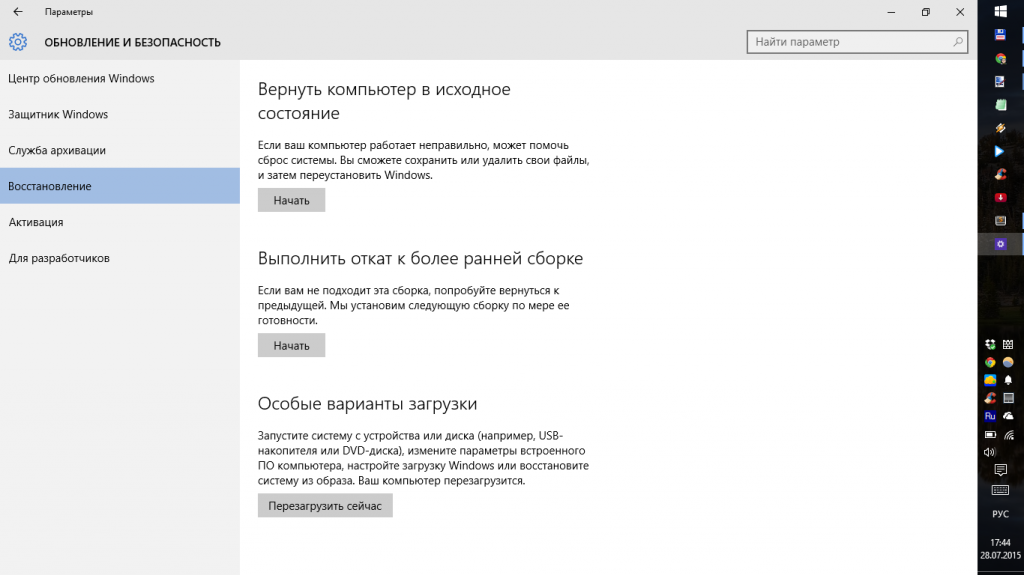The height and width of the screenshot is (575, 1024).
Task: Open the picture-frame taskbar app
Action: 1000,221
